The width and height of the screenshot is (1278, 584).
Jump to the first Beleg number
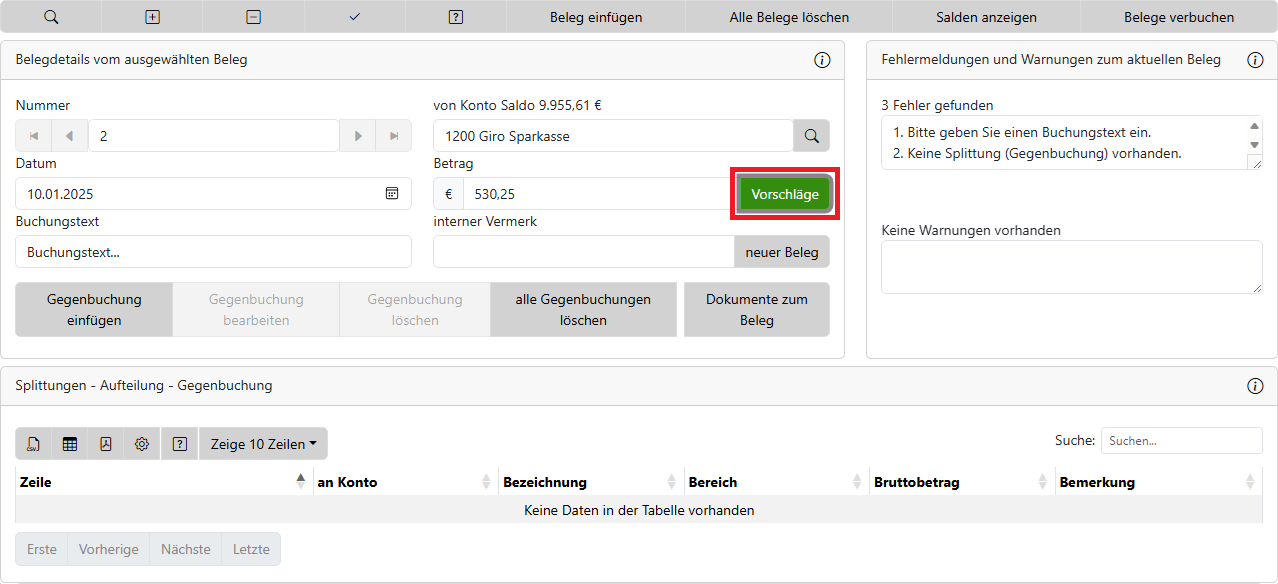pos(34,136)
